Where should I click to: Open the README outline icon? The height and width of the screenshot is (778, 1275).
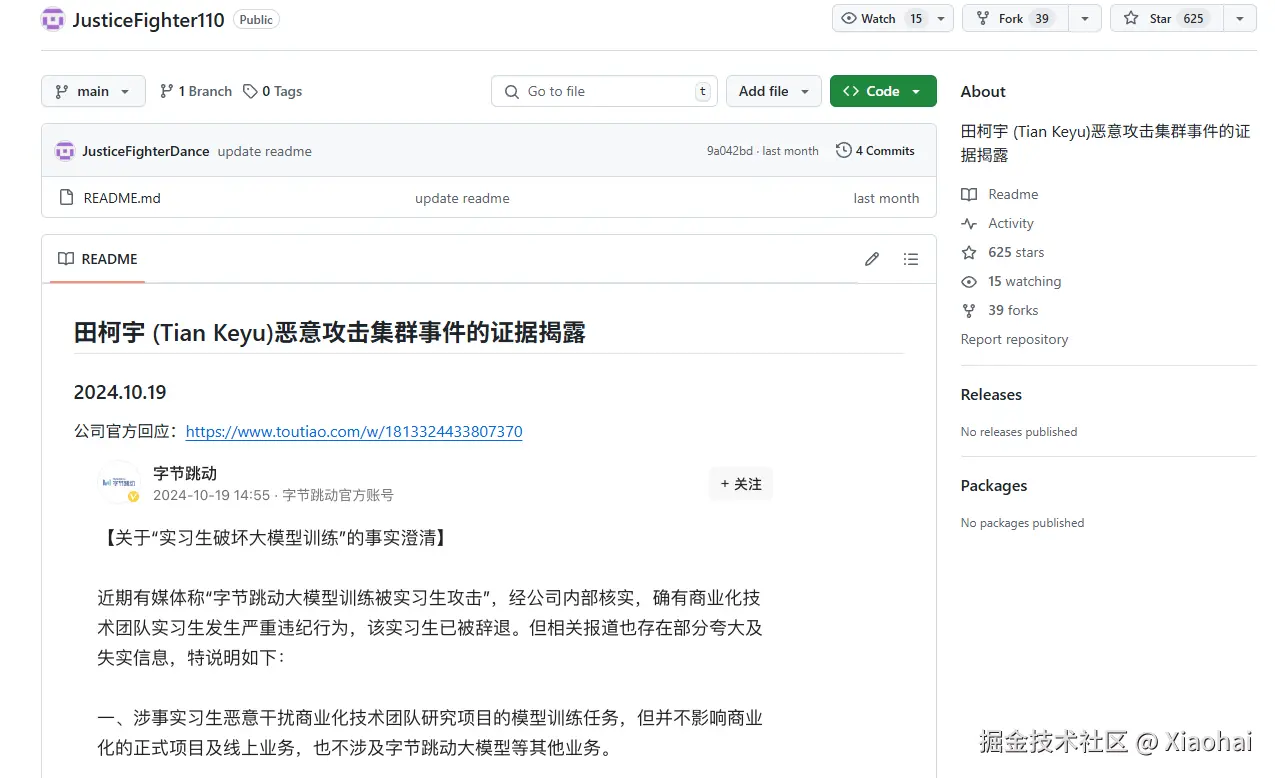point(911,259)
